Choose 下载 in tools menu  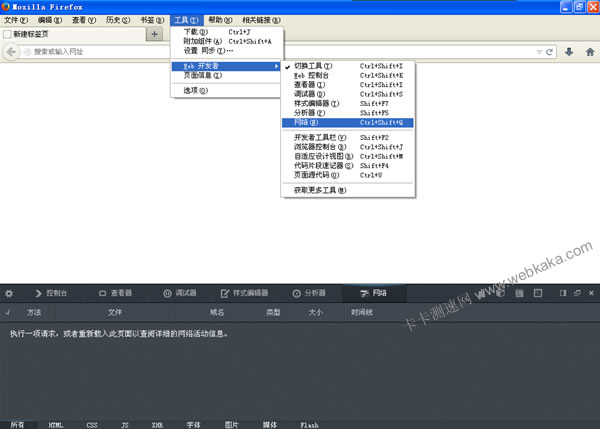coord(227,32)
